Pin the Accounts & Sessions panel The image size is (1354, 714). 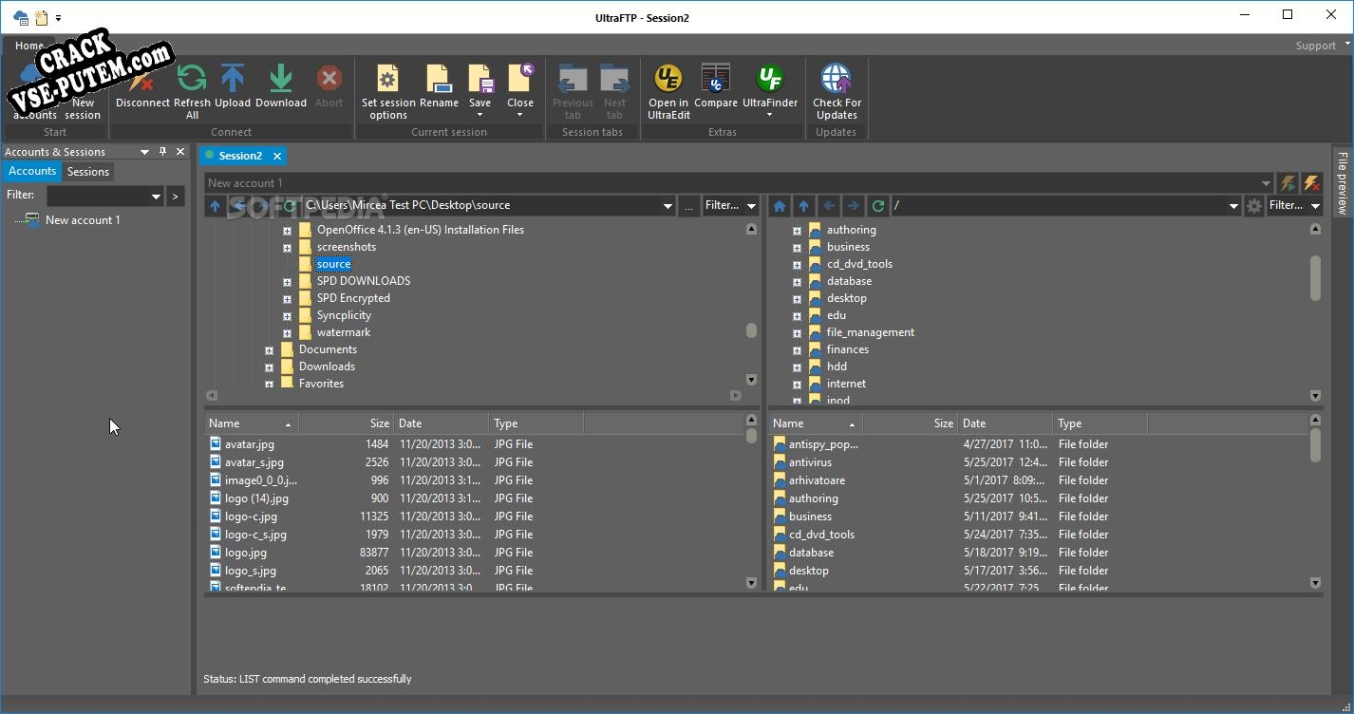163,152
